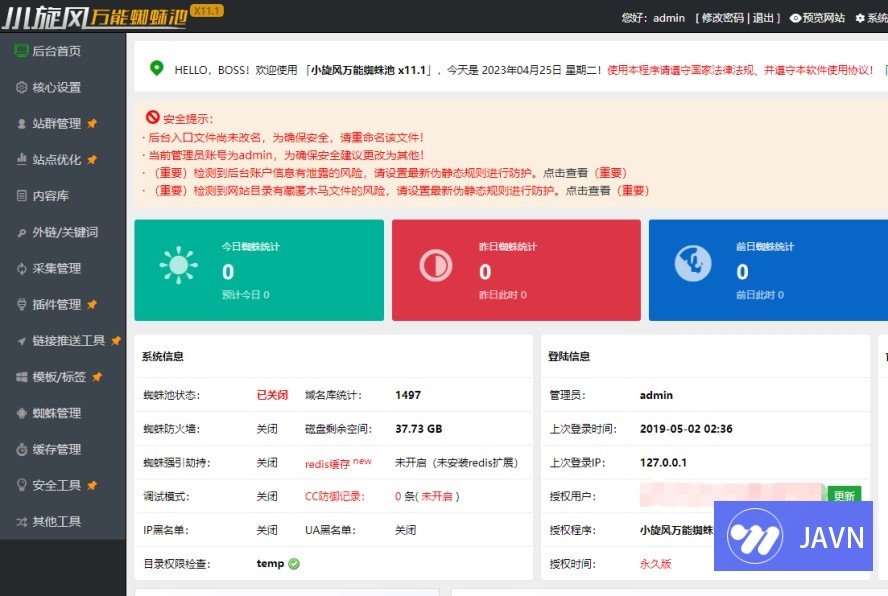Click the green location pin icon
The width and height of the screenshot is (888, 596).
pyautogui.click(x=156, y=68)
